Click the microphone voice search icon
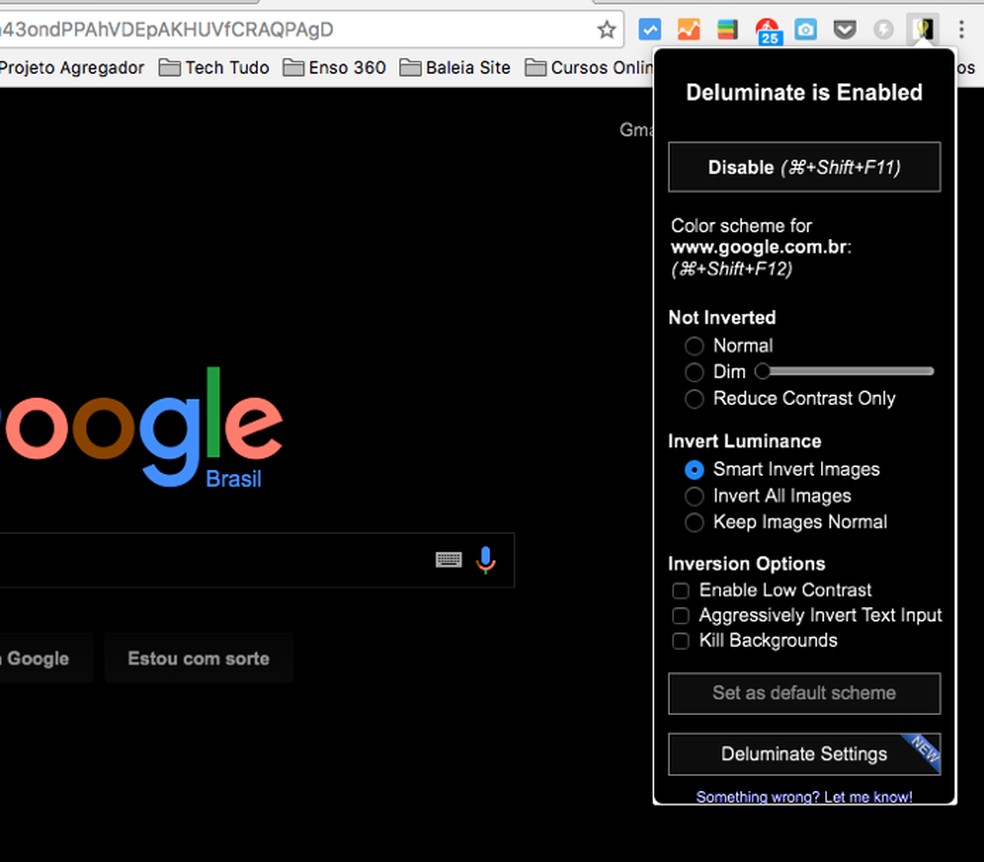The width and height of the screenshot is (984, 862). point(486,560)
